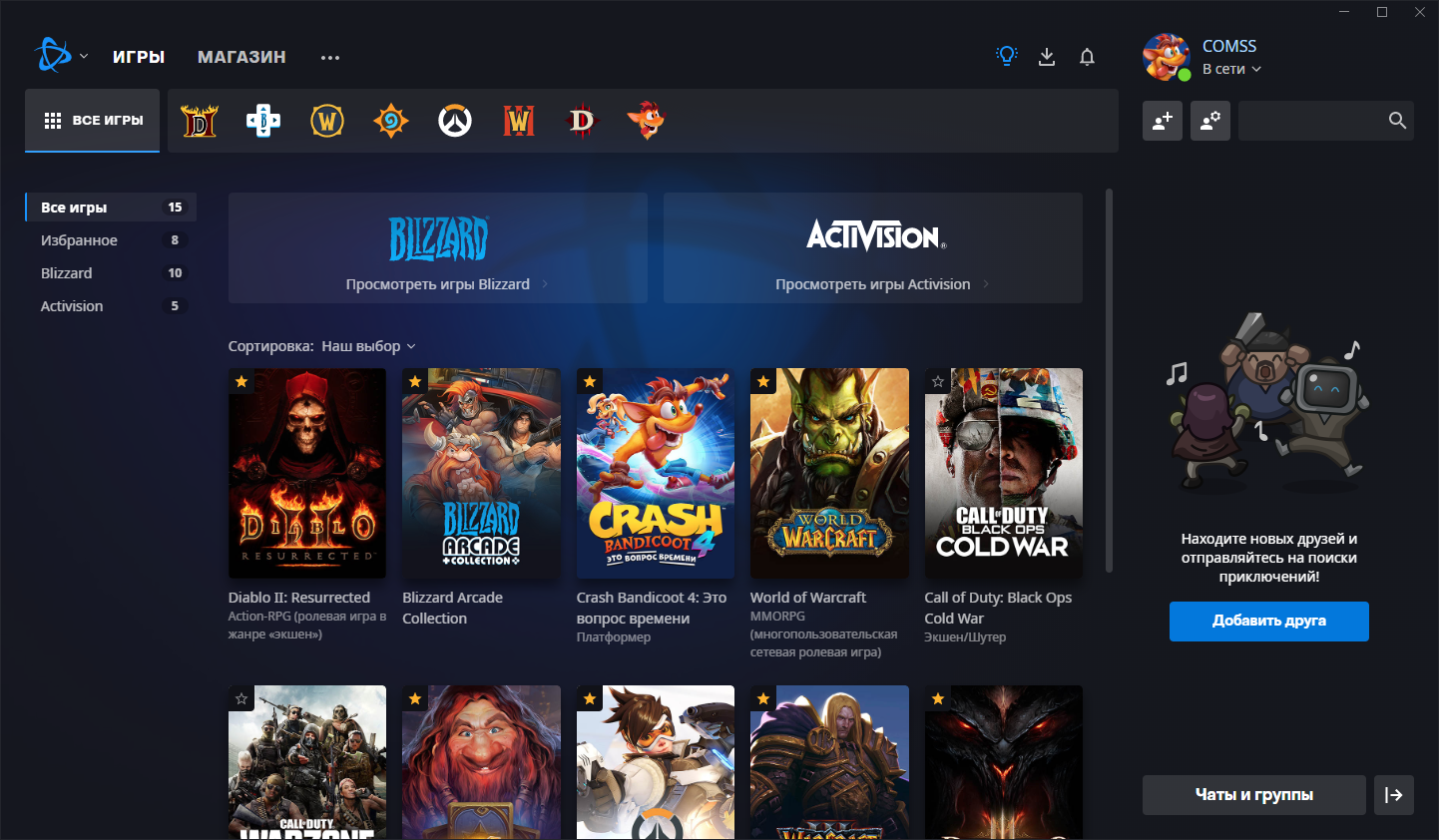Select the Diablo II icon in game bar
Screen dimensions: 1439x840
200,121
